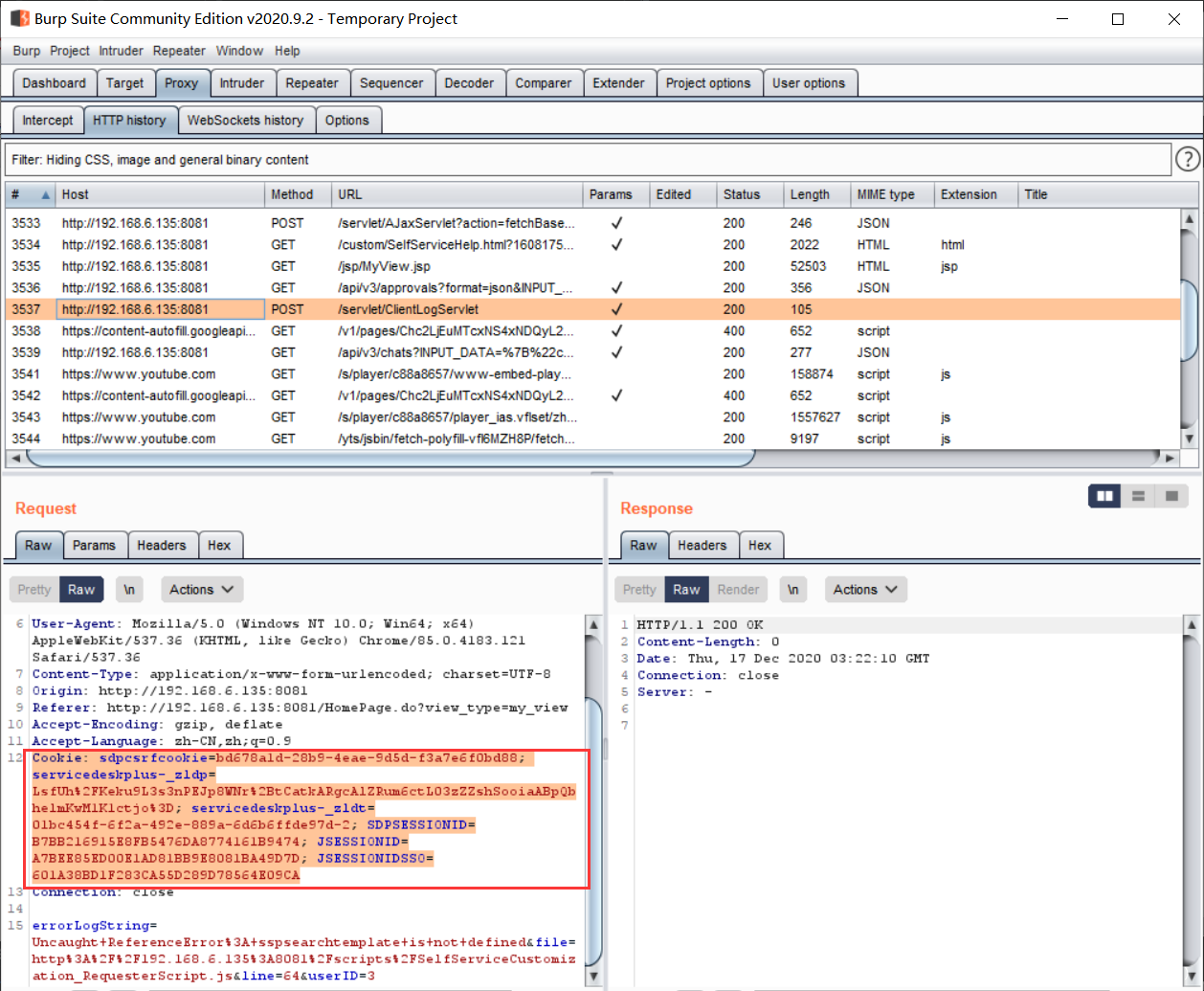Switch to the Extender tab

pyautogui.click(x=618, y=83)
